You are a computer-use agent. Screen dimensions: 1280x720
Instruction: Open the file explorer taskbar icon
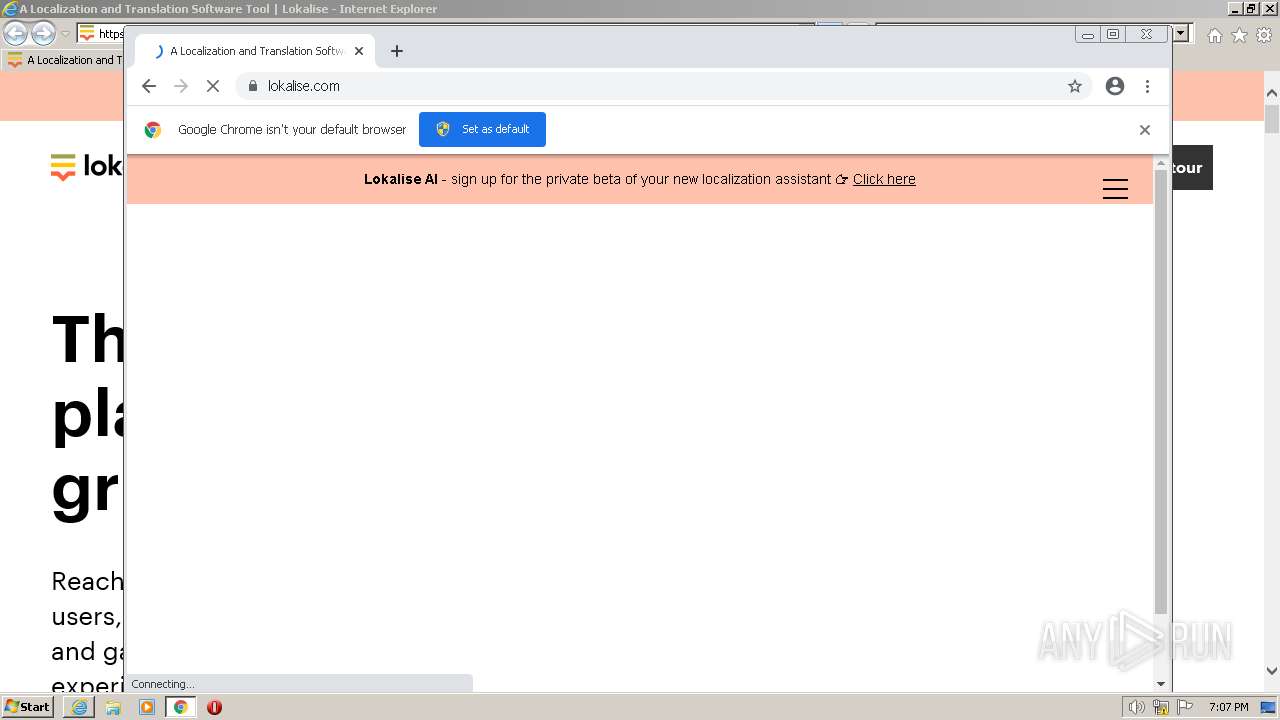[113, 707]
